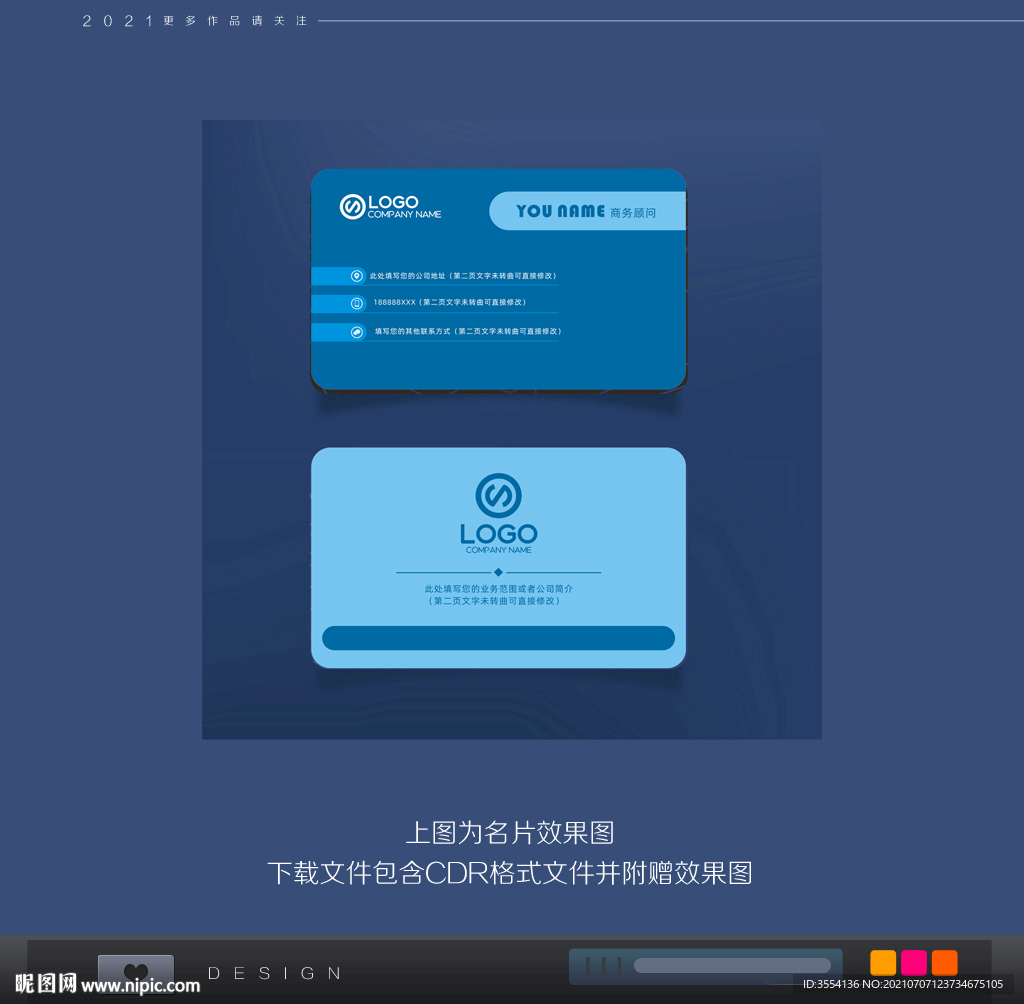Select the large LOGO emblem on the light card

[x=497, y=494]
